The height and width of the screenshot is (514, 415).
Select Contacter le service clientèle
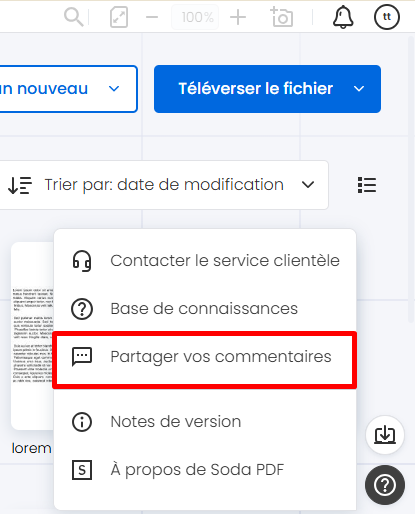tap(205, 261)
